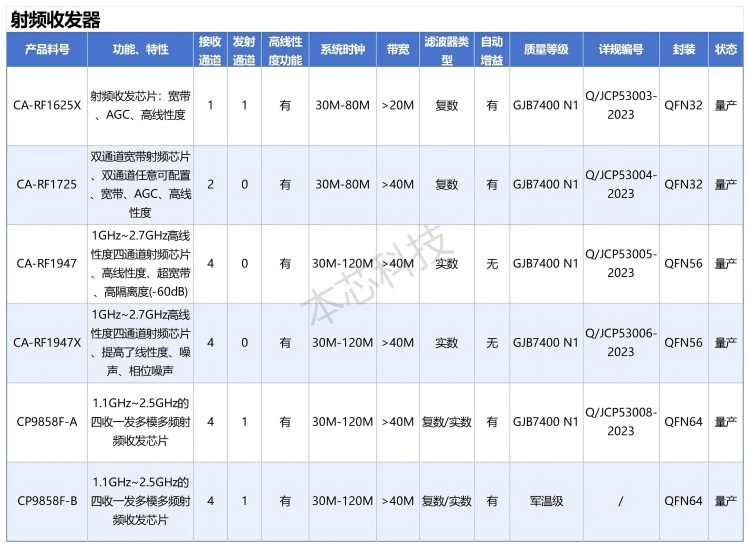Select spec number Q/JCP53005-2023

(620, 263)
